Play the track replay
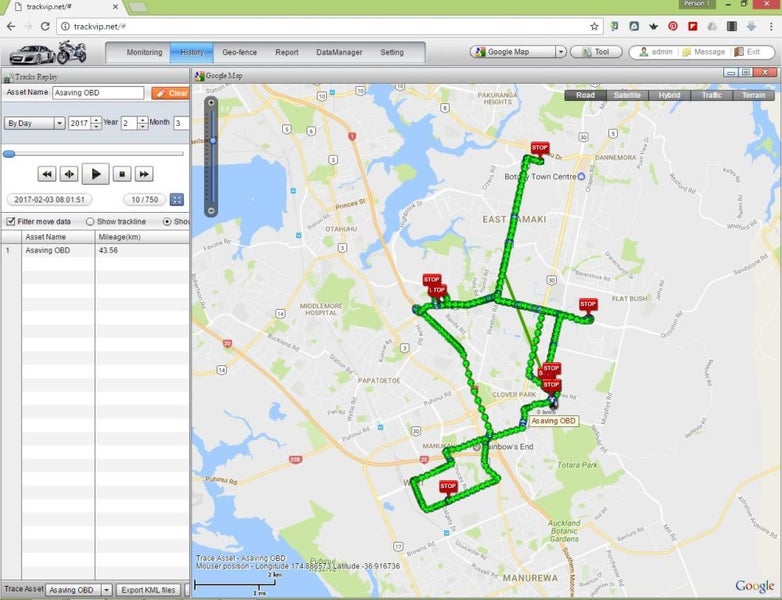 point(95,174)
